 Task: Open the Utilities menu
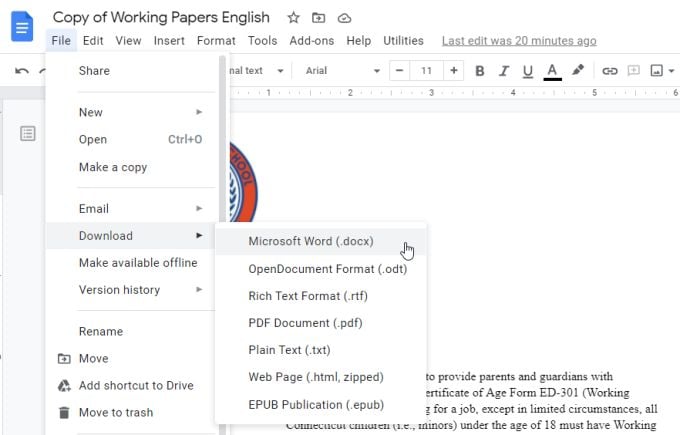(403, 40)
